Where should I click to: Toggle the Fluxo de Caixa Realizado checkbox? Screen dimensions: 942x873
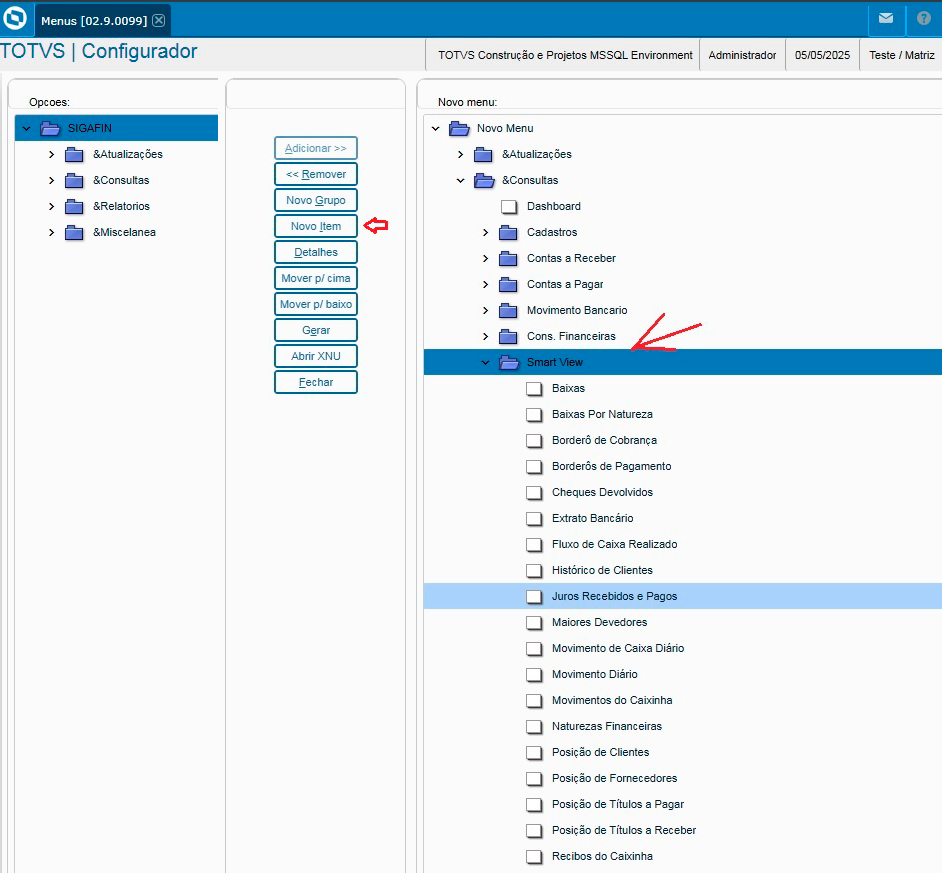pos(534,544)
